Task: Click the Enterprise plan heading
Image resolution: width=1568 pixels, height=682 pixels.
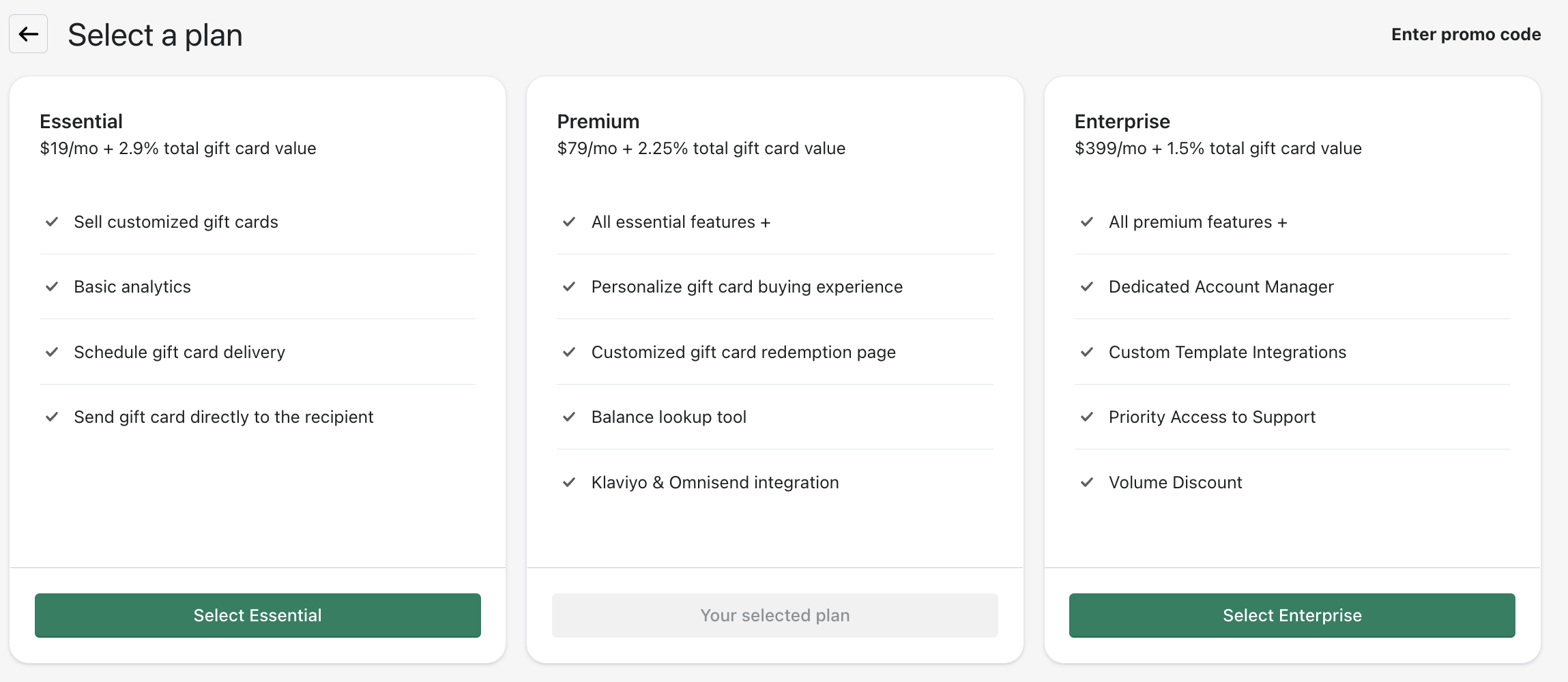Action: pos(1122,121)
